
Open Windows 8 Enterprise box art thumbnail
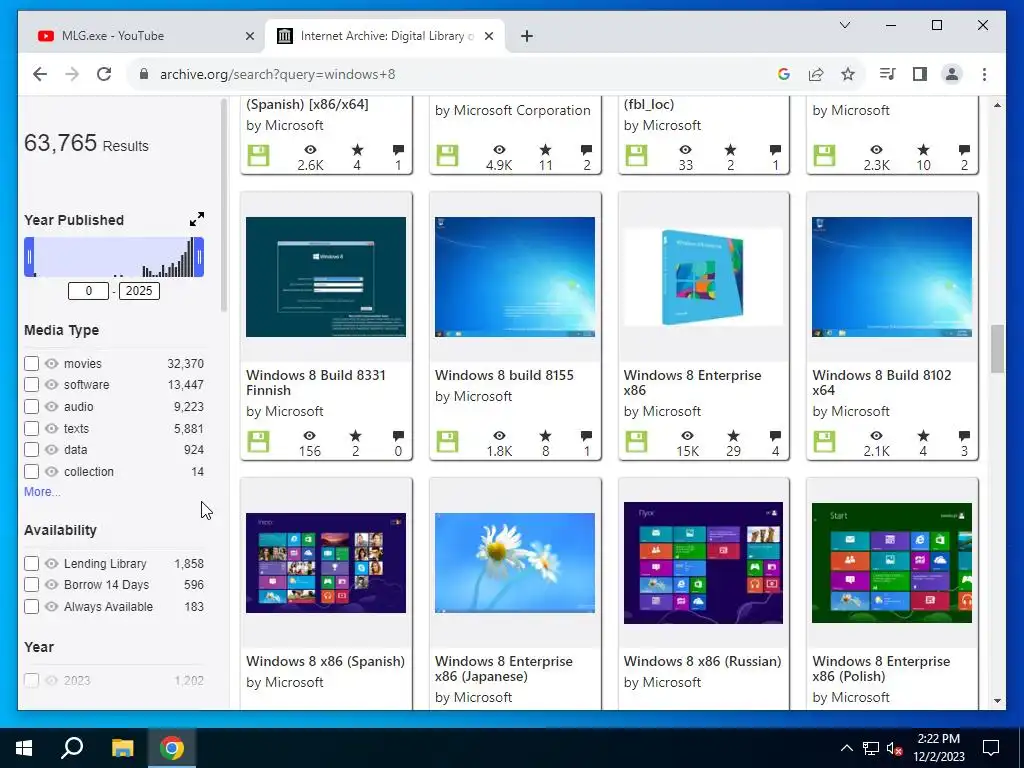click(703, 277)
